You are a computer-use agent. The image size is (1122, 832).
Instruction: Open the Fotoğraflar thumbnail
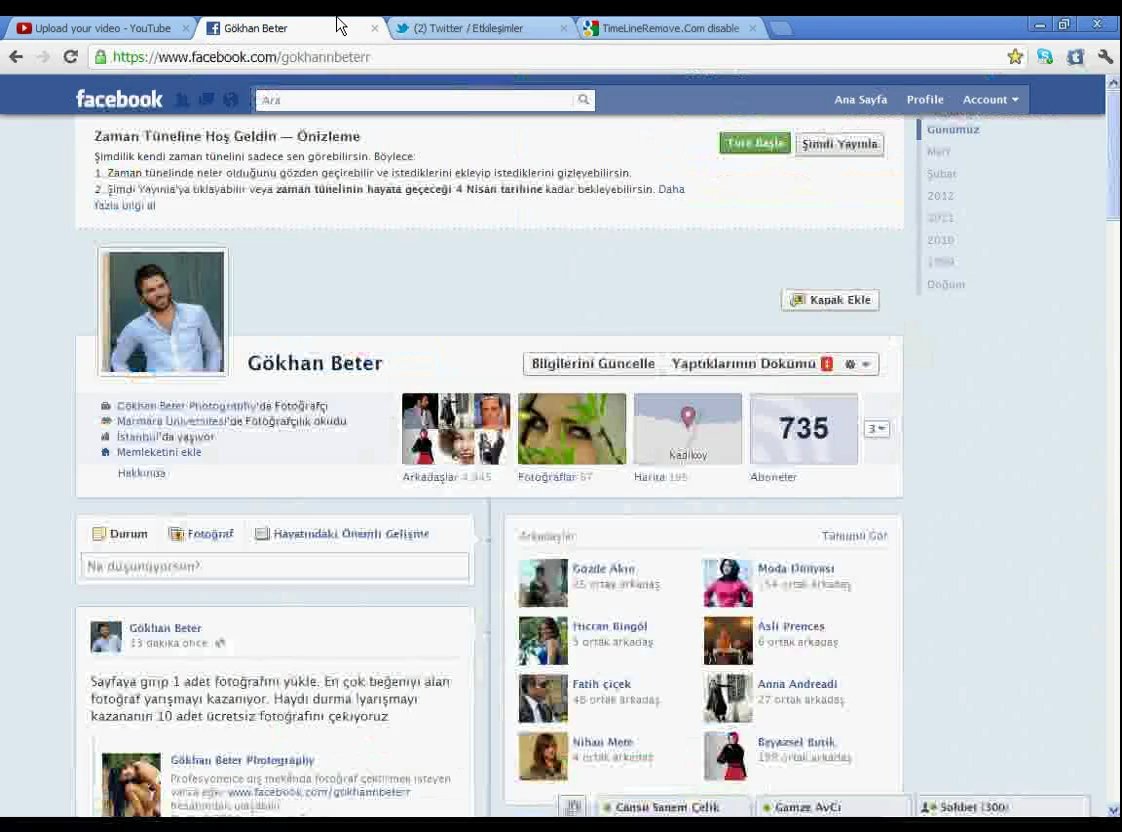pos(572,429)
